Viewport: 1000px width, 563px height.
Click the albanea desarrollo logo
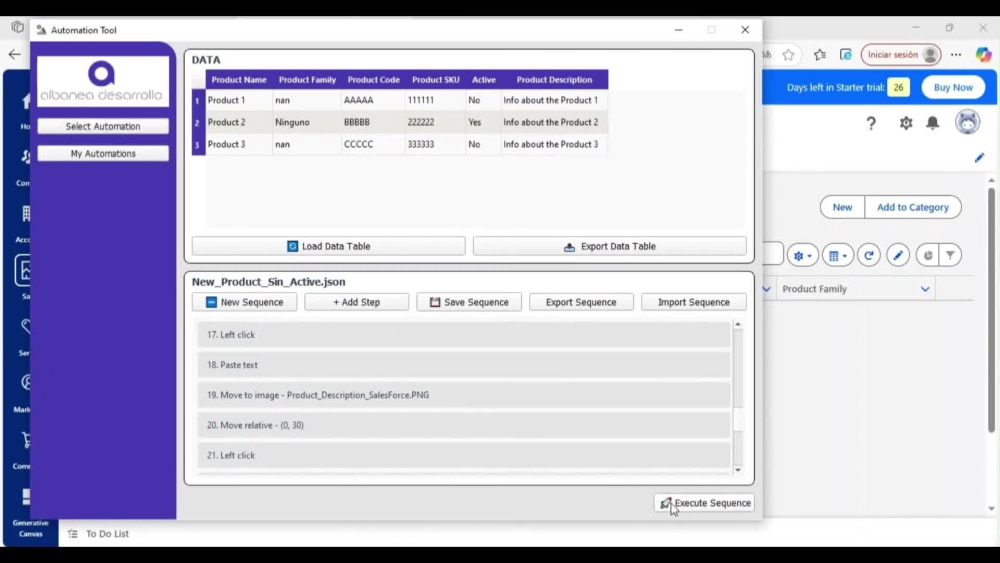click(103, 81)
